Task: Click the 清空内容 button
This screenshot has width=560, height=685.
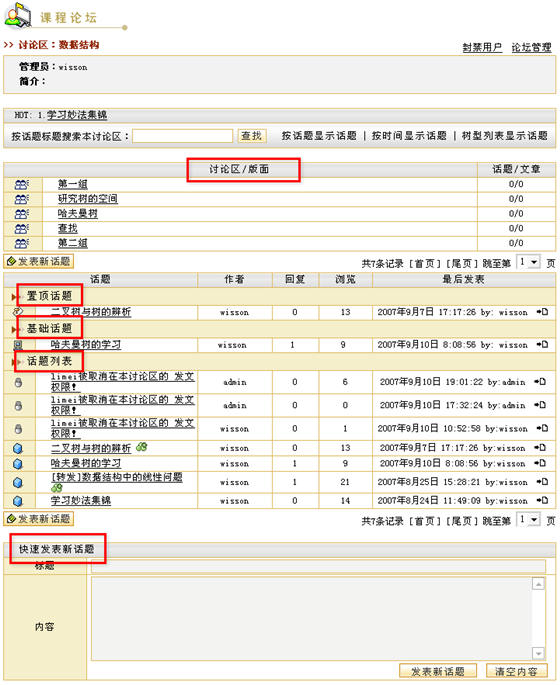Action: [x=517, y=671]
